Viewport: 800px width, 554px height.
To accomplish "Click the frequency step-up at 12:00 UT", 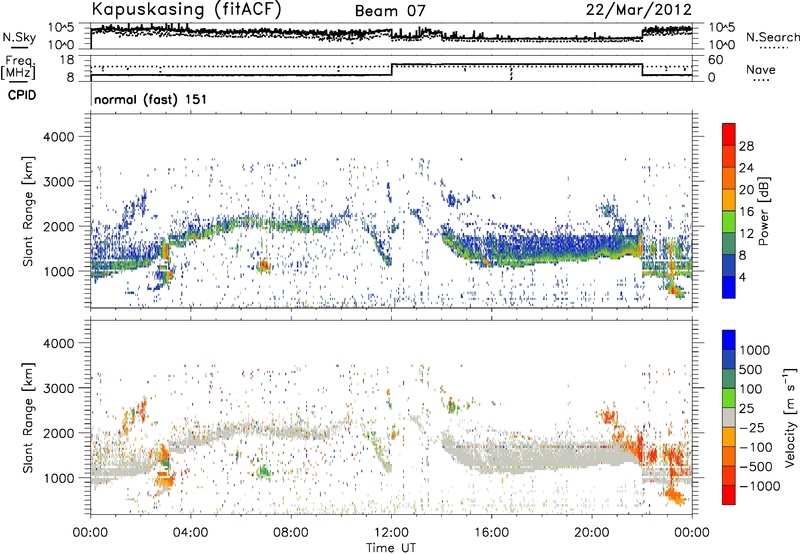I will (x=392, y=70).
